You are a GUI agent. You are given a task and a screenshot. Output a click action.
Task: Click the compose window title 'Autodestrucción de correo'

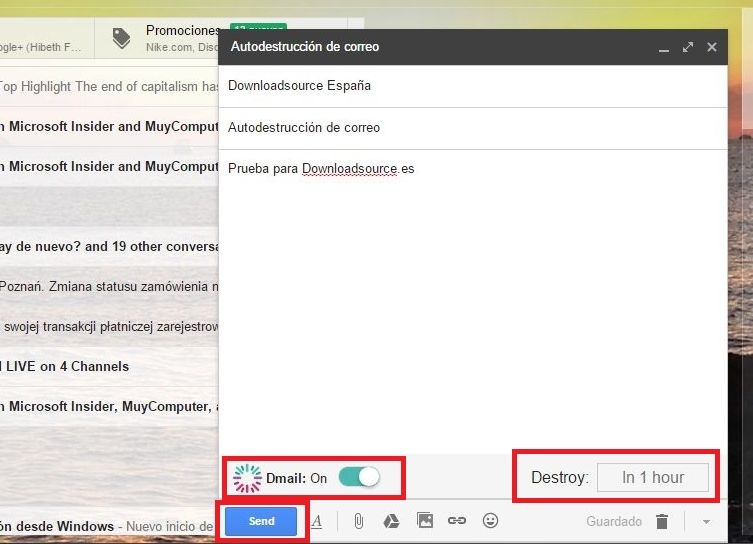305,47
